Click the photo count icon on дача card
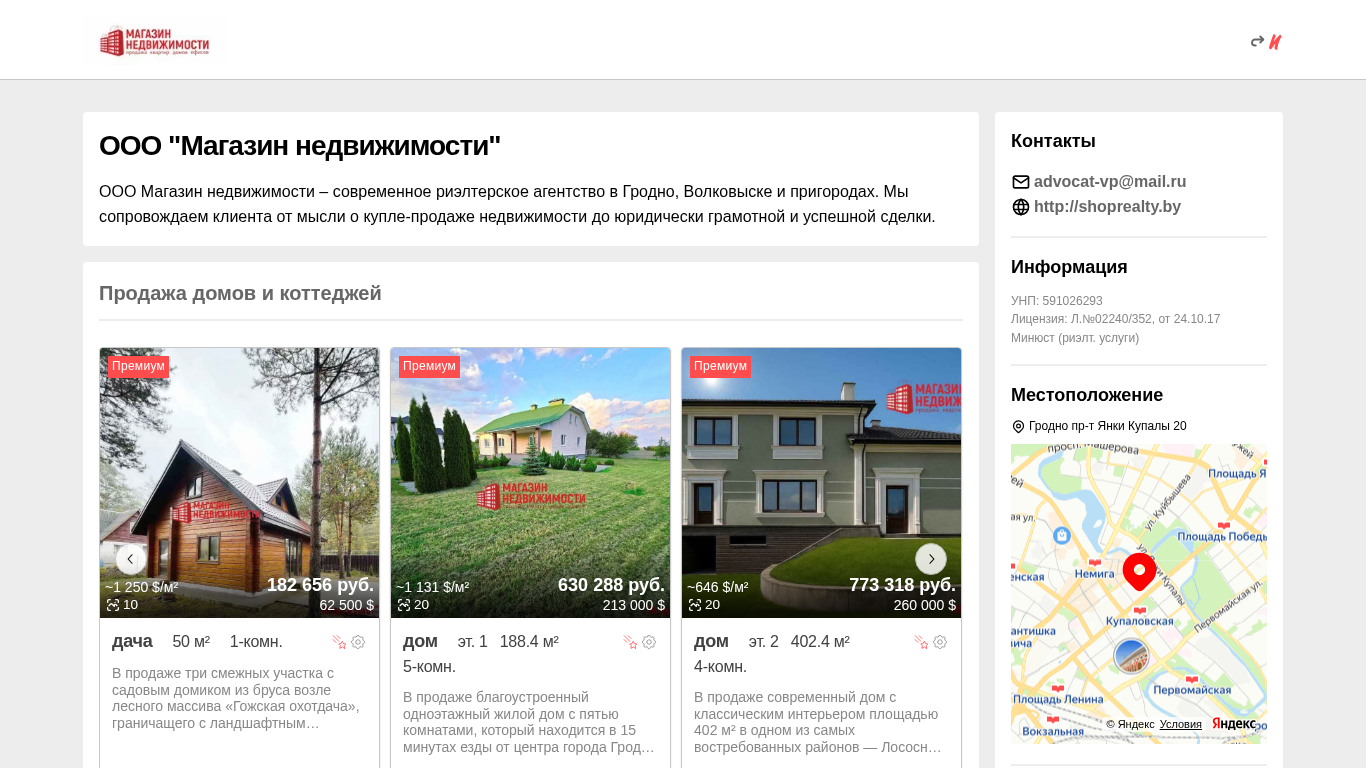 [113, 605]
